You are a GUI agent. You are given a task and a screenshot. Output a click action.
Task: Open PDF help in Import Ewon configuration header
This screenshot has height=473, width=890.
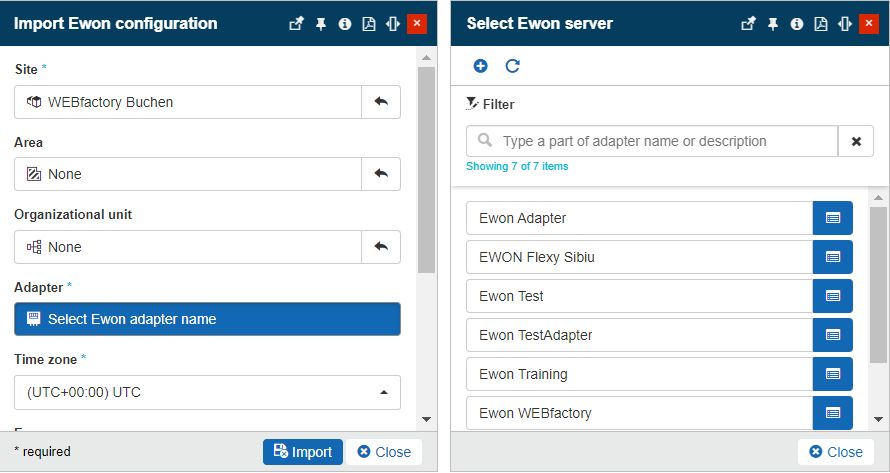(369, 24)
